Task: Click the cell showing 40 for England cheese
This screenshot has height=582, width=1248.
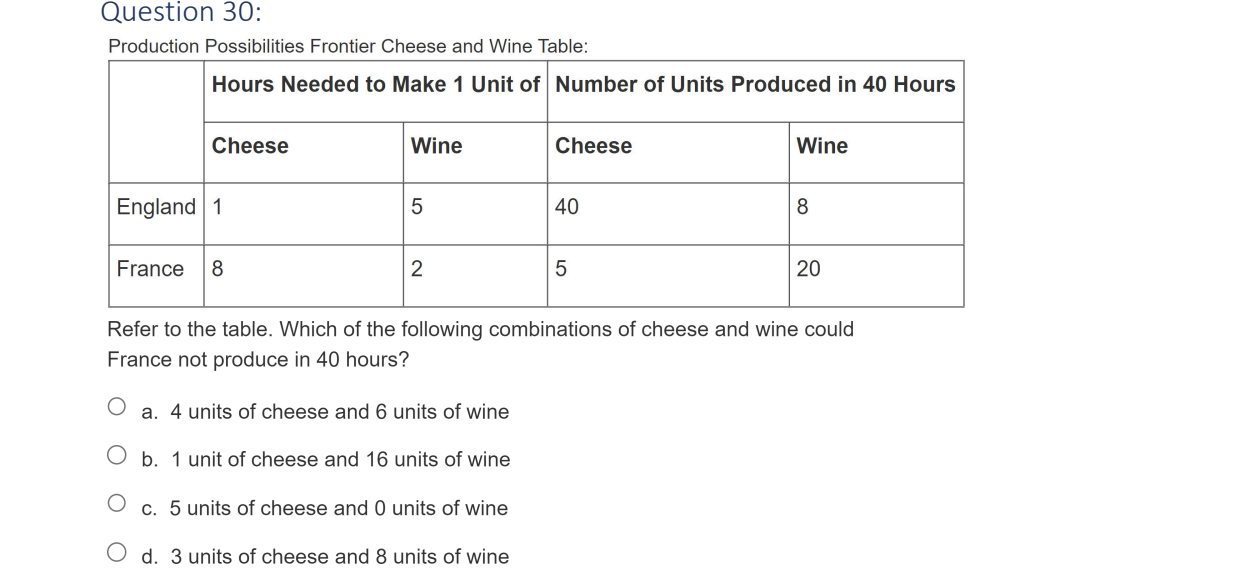Action: tap(565, 207)
